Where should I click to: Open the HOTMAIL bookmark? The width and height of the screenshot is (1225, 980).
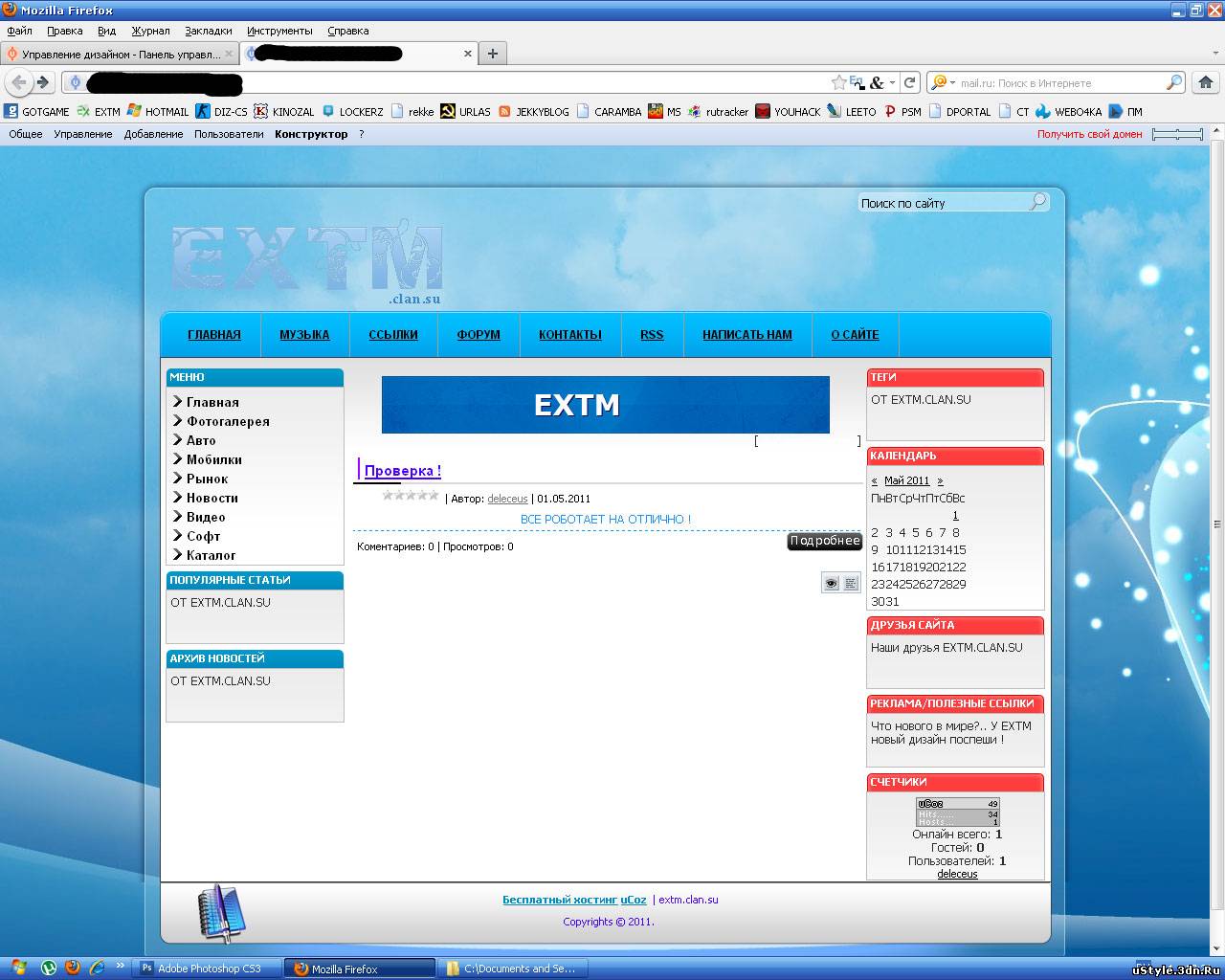tap(158, 111)
